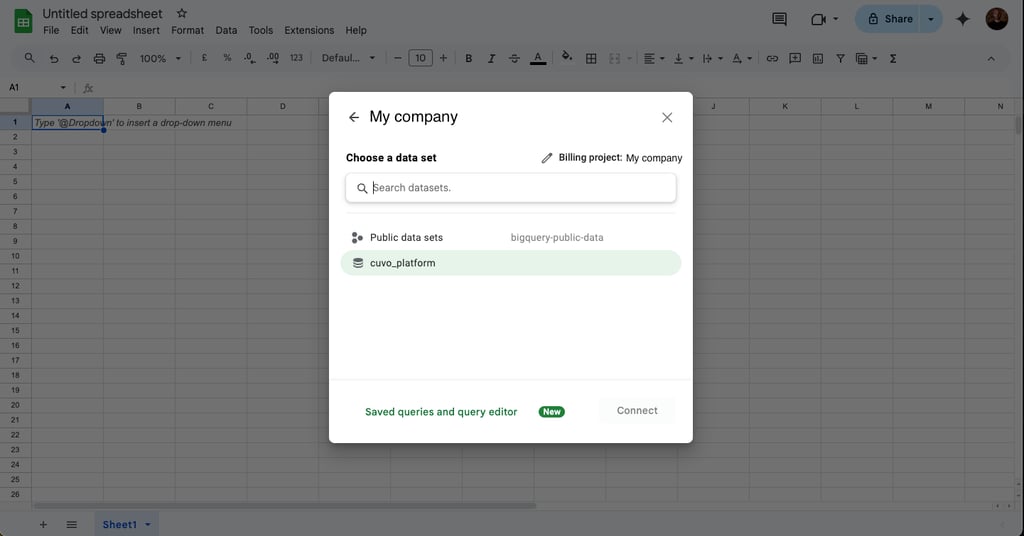Image resolution: width=1024 pixels, height=536 pixels.
Task: Open the Format menu
Action: tap(187, 30)
